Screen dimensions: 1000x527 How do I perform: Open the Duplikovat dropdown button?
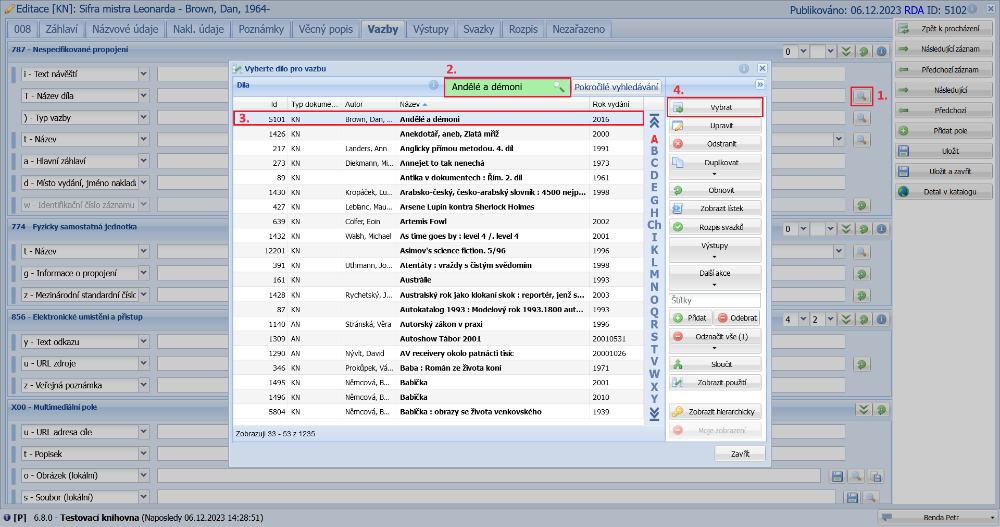click(x=714, y=165)
